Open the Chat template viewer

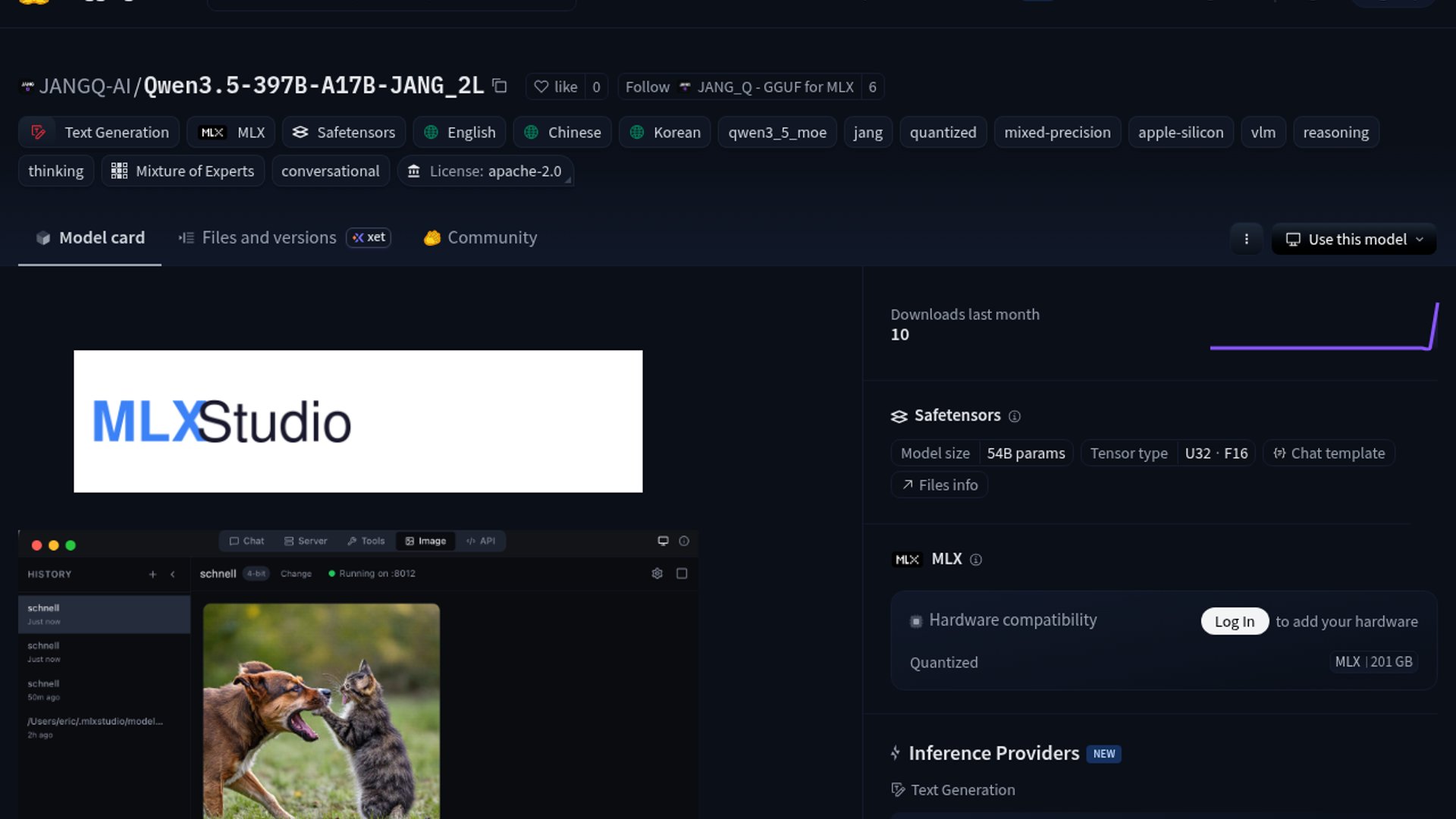(1329, 453)
